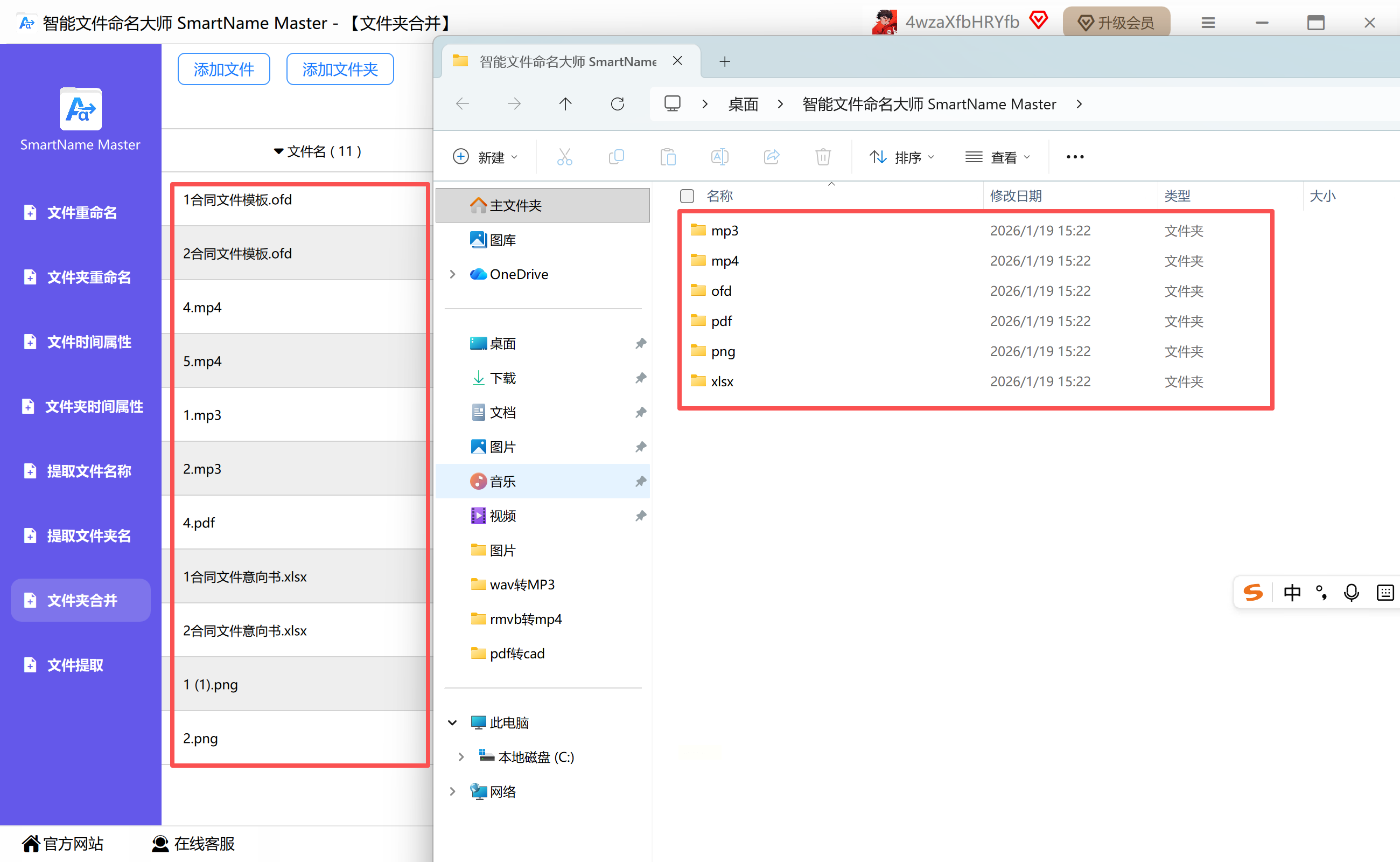Click the Sogou soft keyboard icon

point(1384,592)
